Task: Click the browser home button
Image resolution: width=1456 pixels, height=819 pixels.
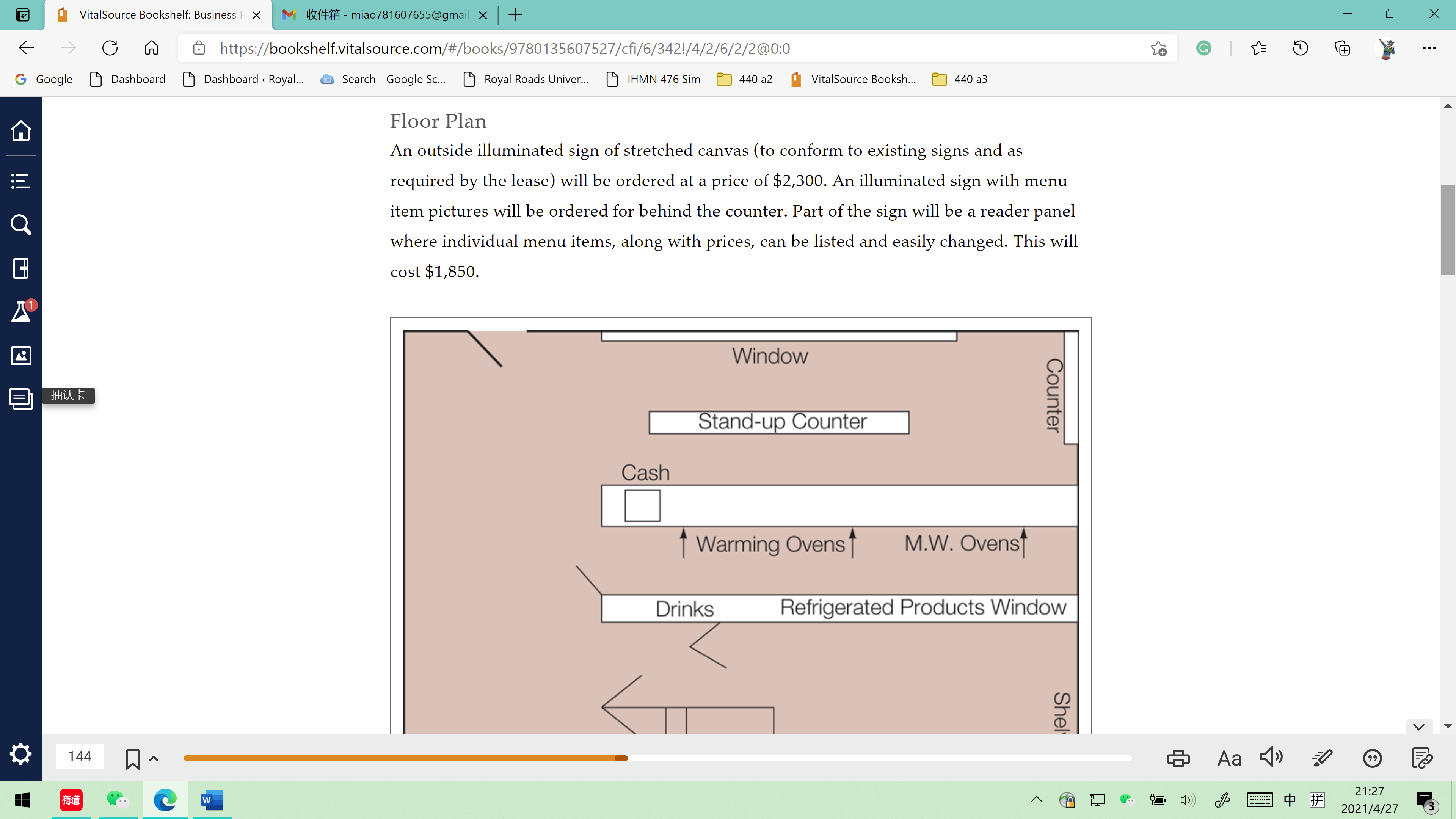Action: click(152, 48)
